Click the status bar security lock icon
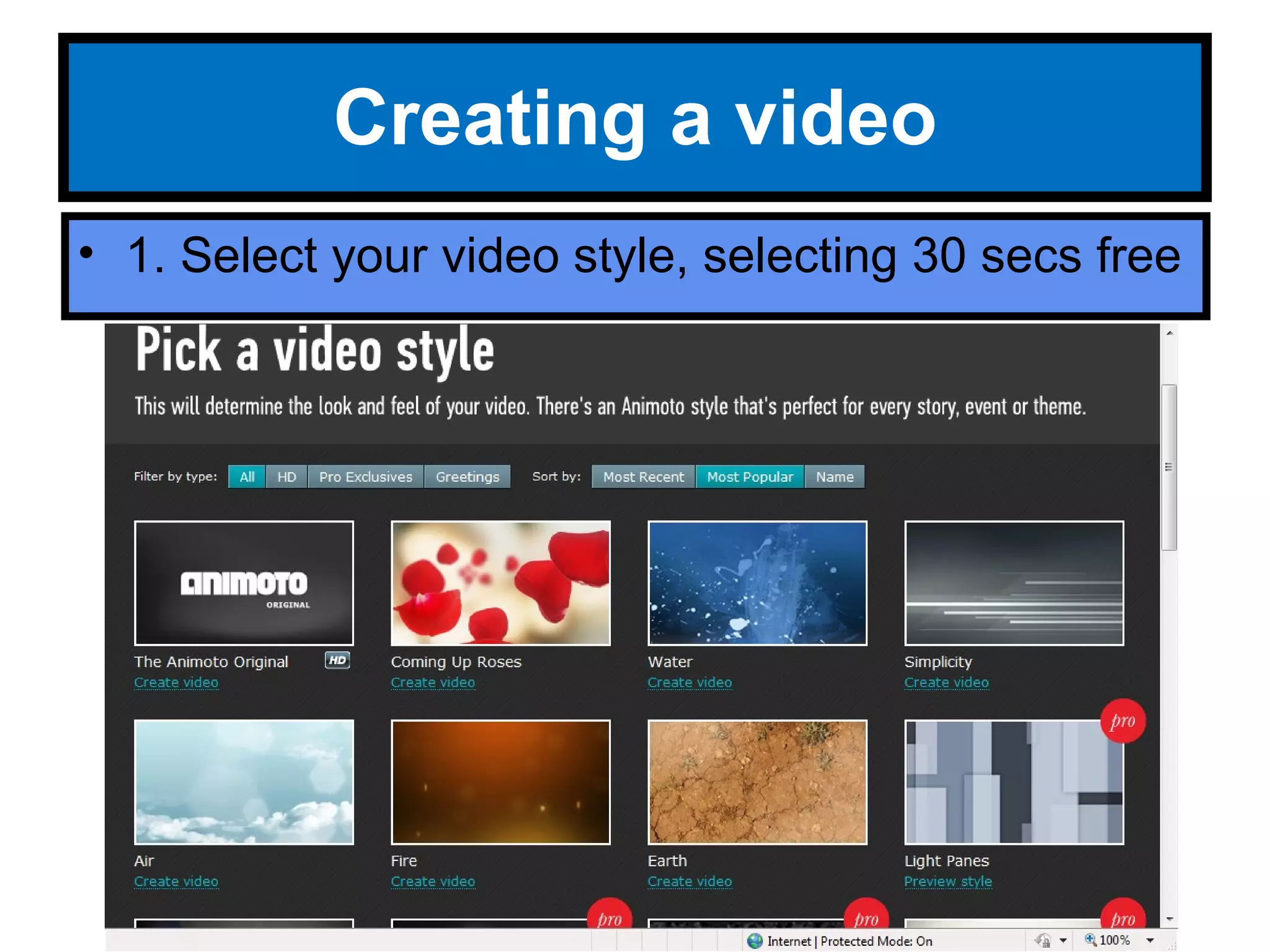This screenshot has width=1270, height=952. 1044,941
